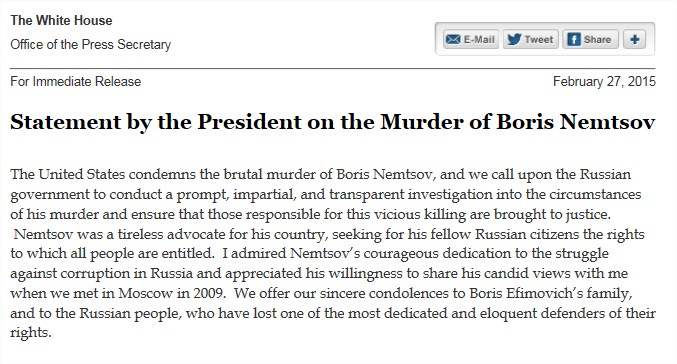677x364 pixels.
Task: Share the statement on Facebook
Action: click(590, 39)
